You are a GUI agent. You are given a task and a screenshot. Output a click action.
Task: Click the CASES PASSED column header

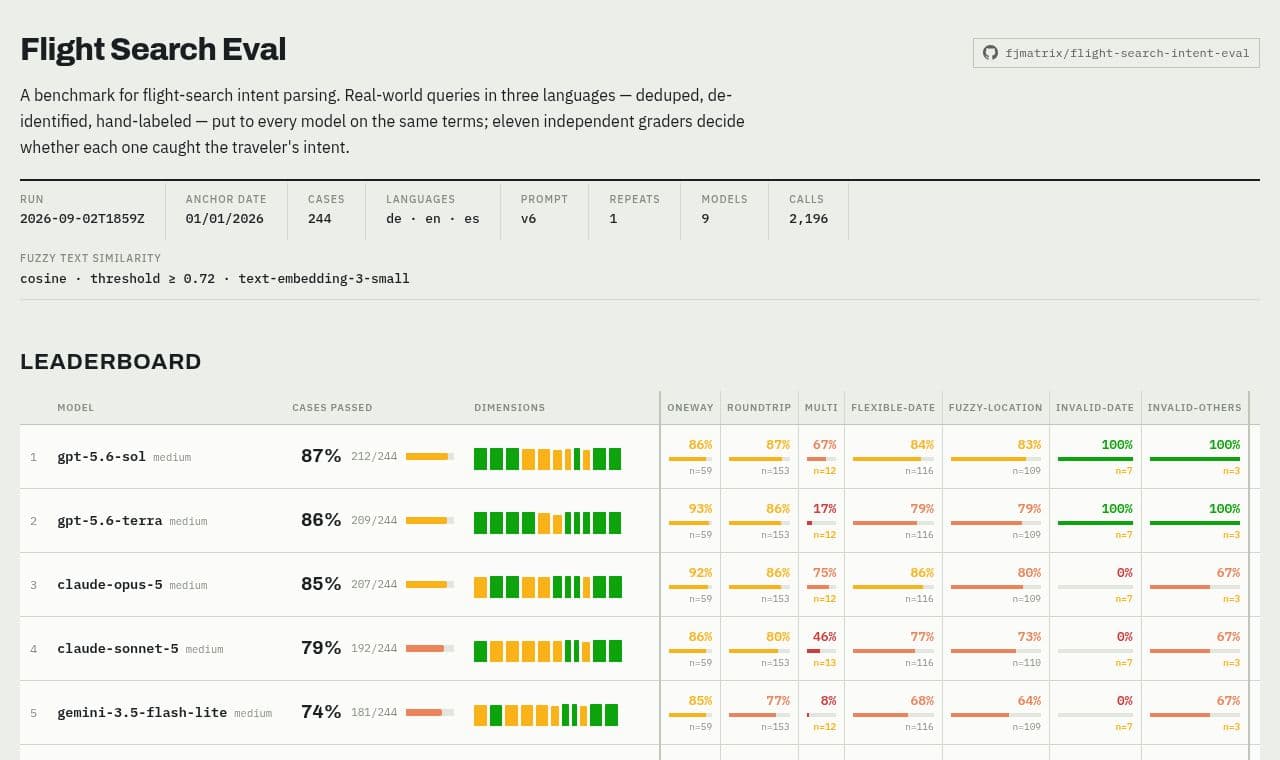pyautogui.click(x=332, y=408)
